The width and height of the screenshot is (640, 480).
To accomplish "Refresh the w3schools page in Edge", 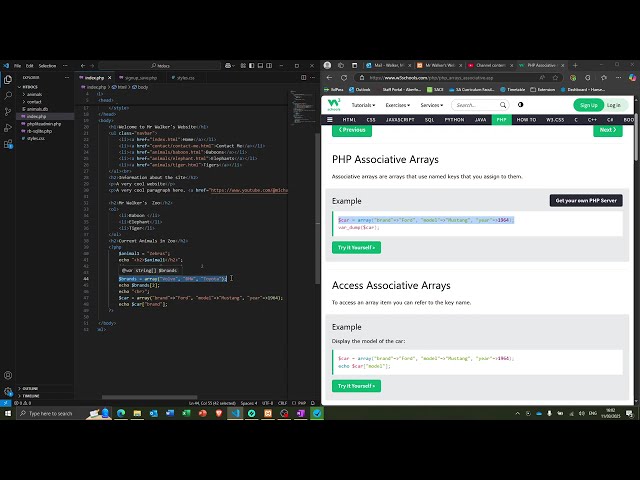I will click(x=344, y=78).
